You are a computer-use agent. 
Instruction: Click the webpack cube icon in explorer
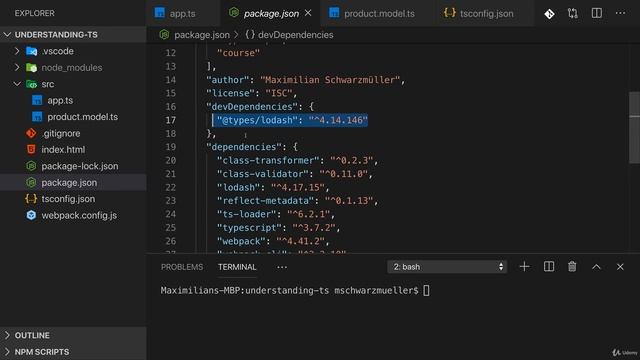(x=31, y=215)
